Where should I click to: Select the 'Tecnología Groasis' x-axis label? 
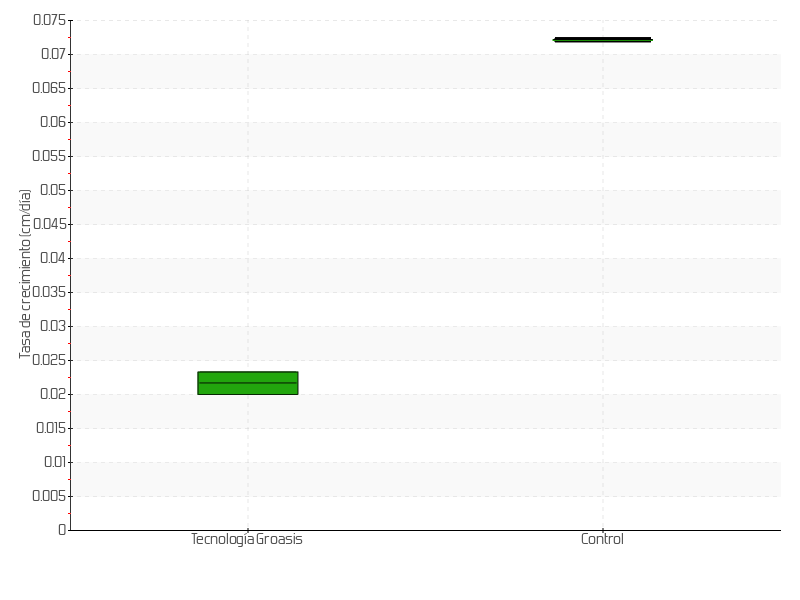tap(246, 539)
